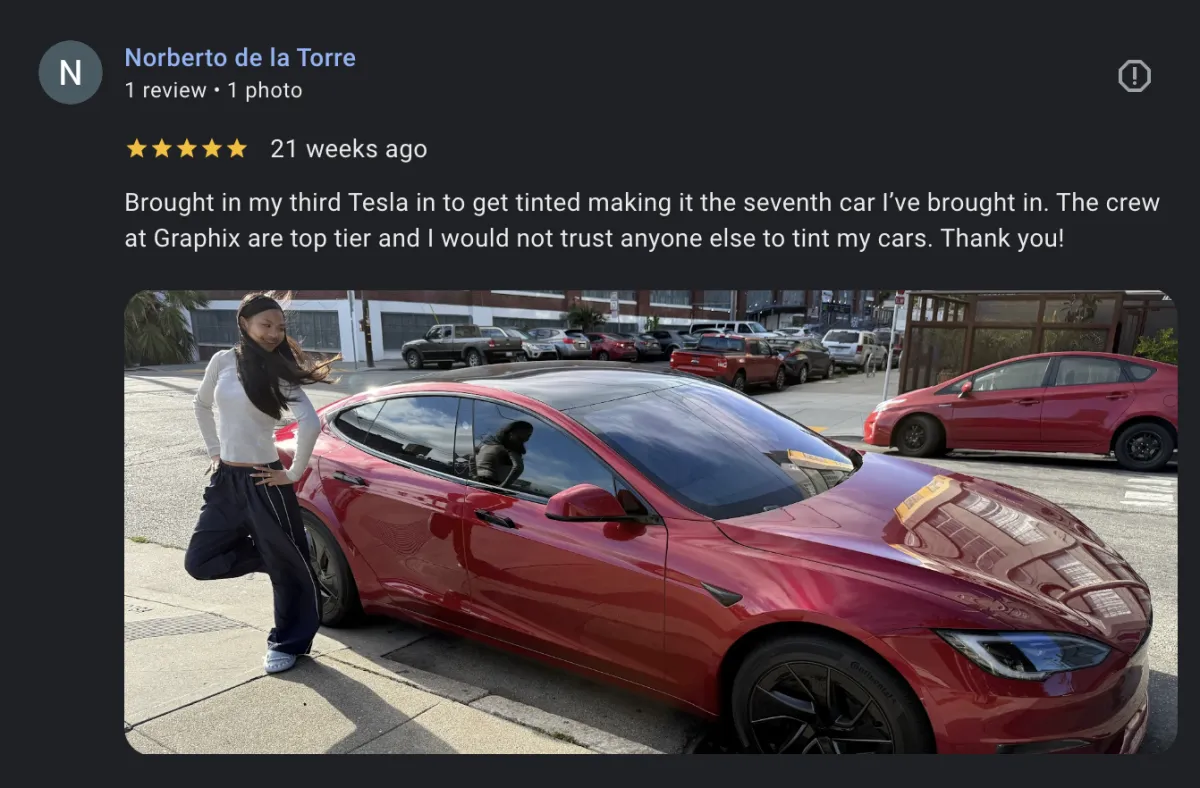1200x788 pixels.
Task: Click the '21 weeks ago' timestamp
Action: (348, 149)
